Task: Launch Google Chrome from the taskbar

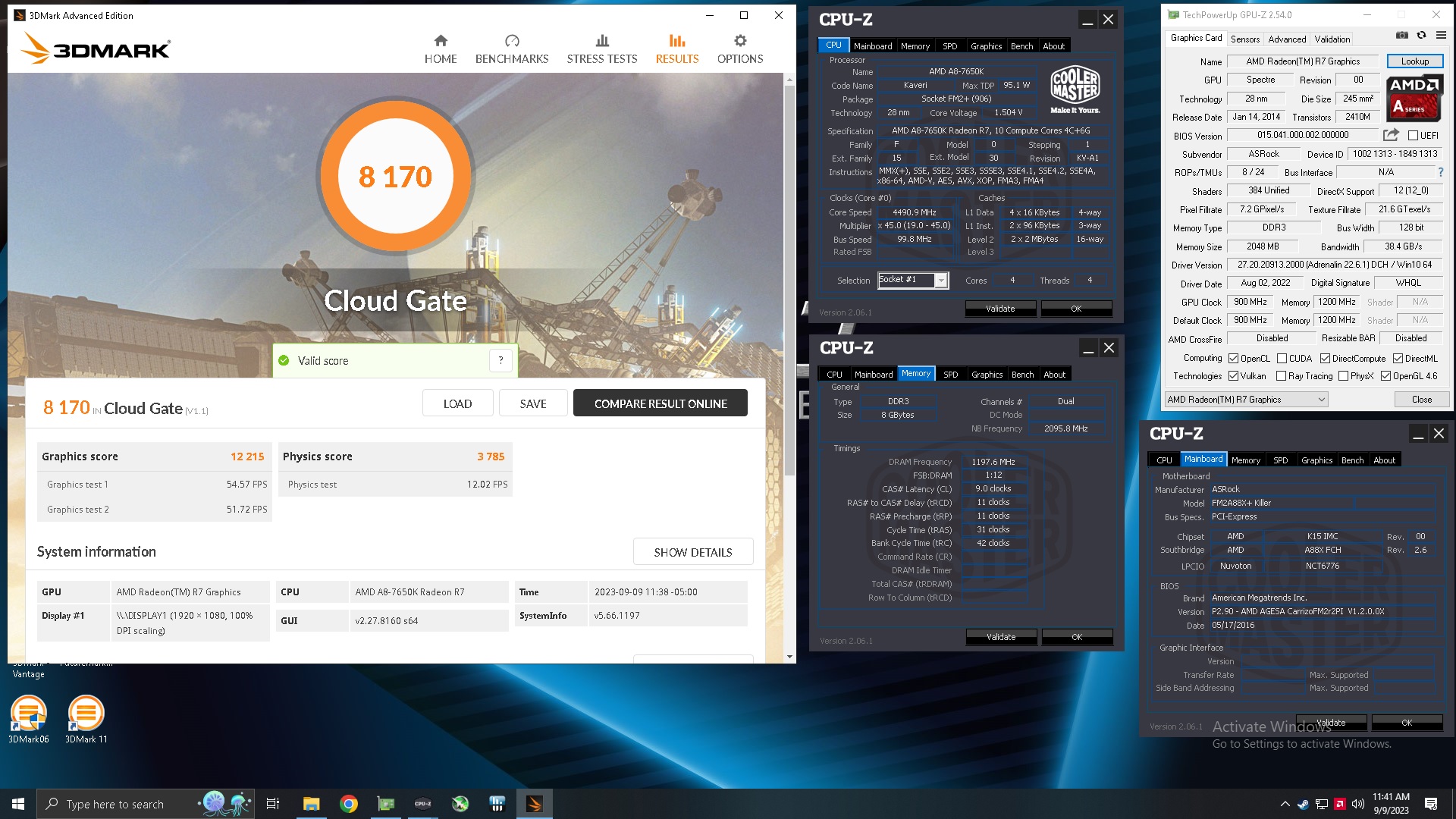Action: (x=349, y=804)
